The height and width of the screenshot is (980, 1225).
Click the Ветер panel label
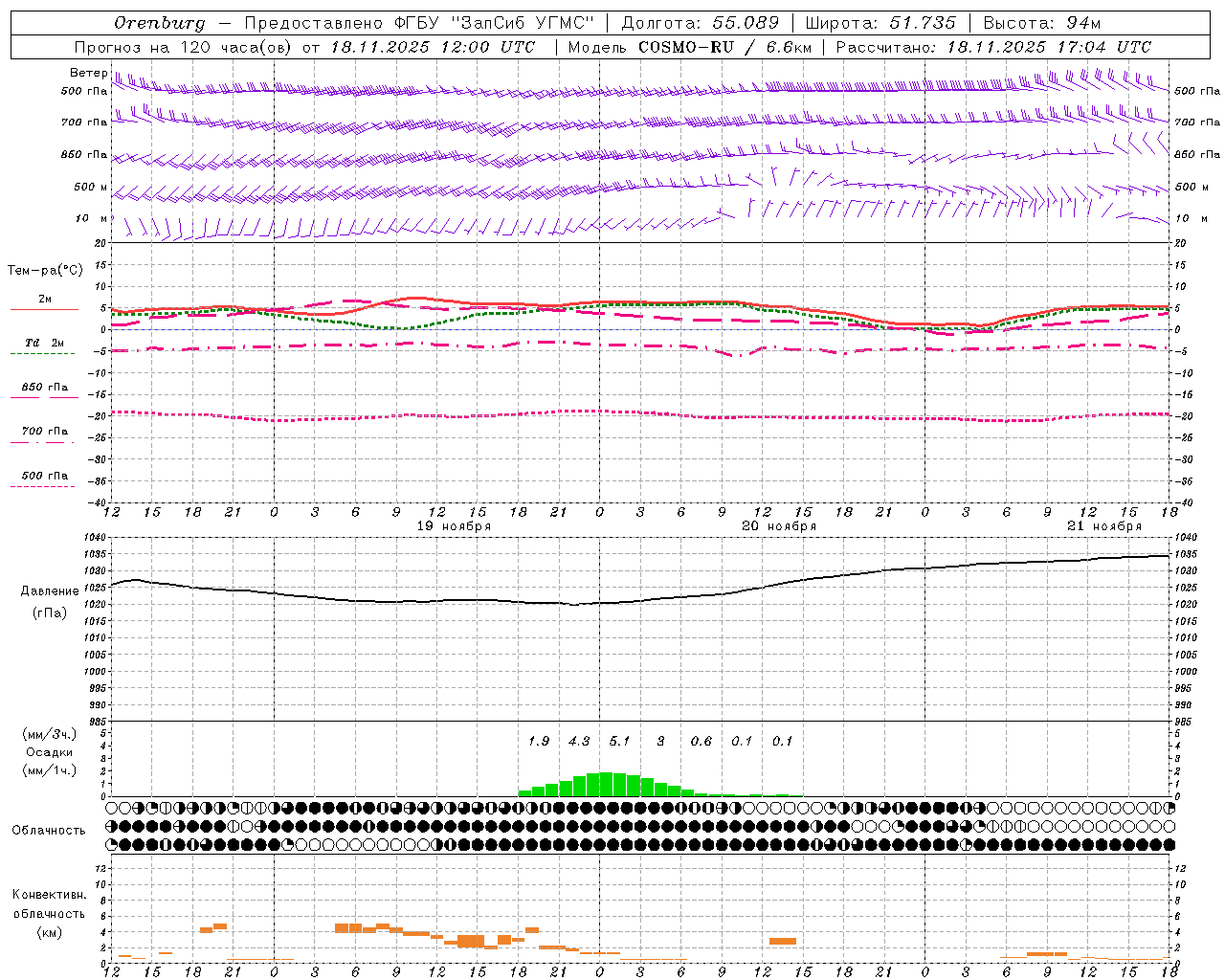pos(88,73)
